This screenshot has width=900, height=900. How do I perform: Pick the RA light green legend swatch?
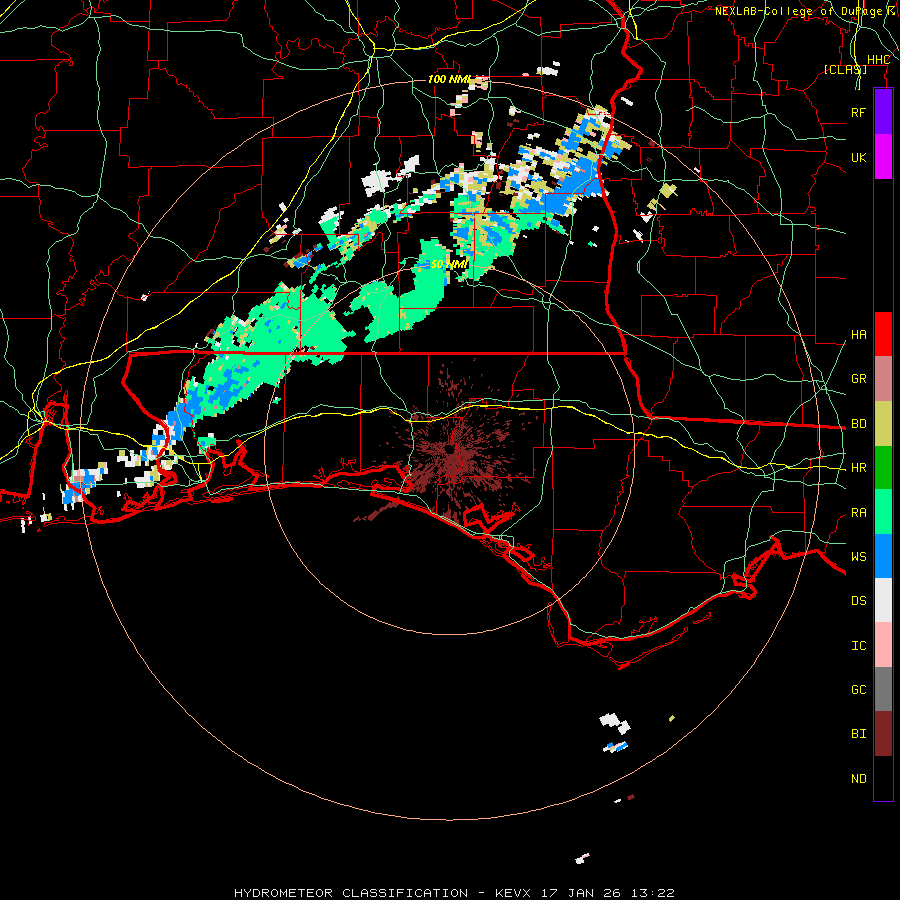(x=883, y=512)
